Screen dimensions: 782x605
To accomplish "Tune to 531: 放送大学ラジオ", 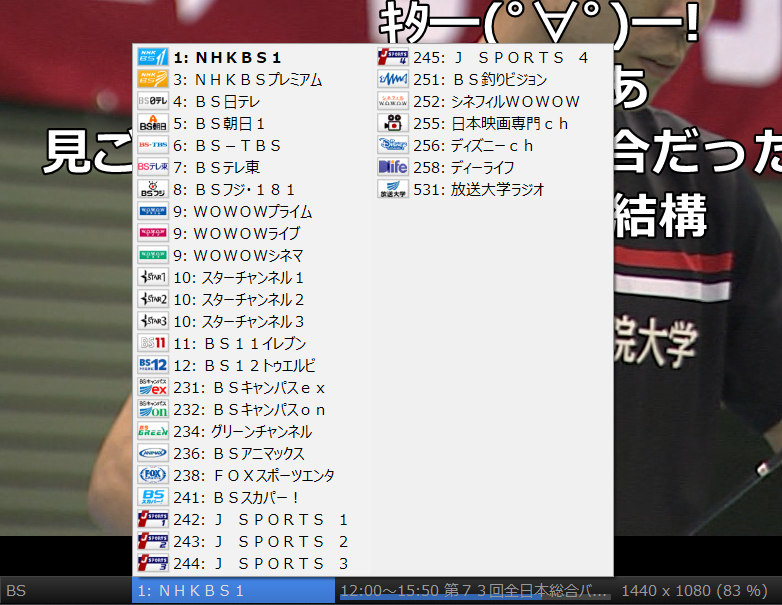I will coord(493,189).
